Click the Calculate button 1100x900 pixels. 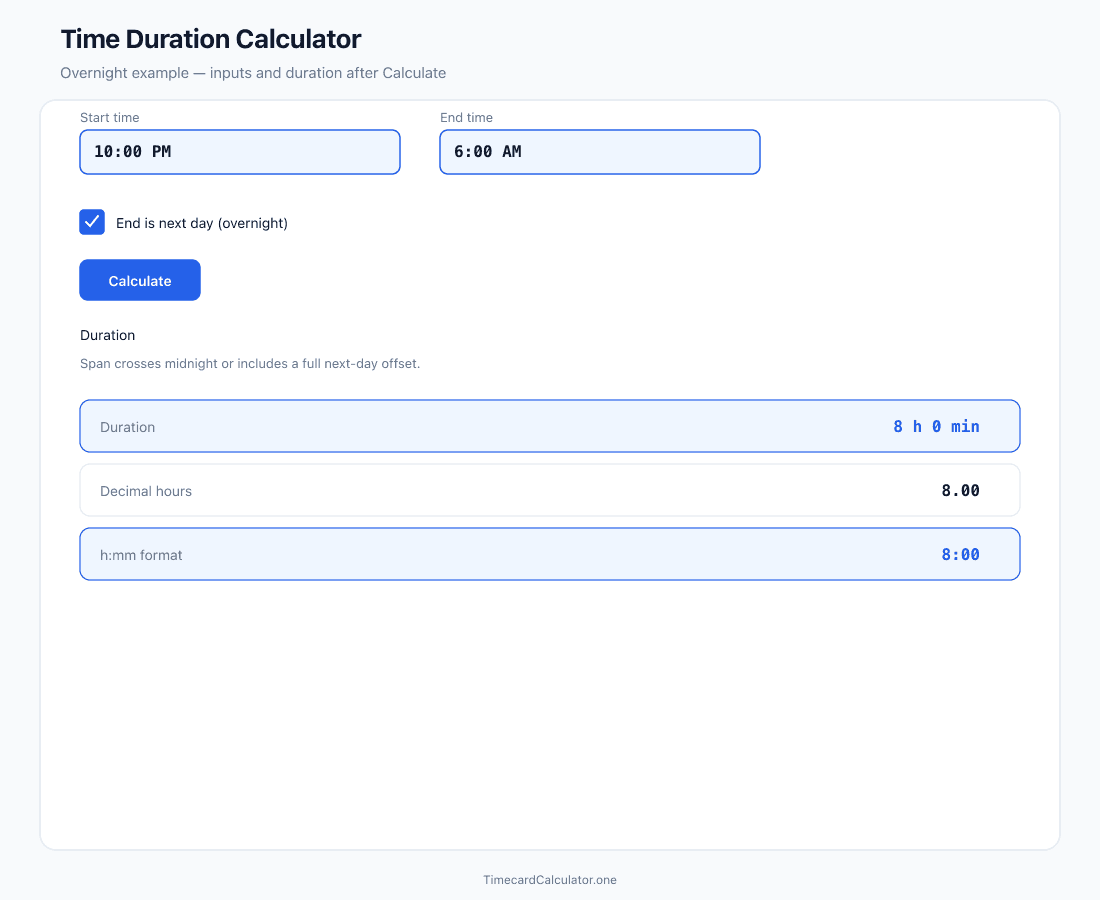coord(140,280)
